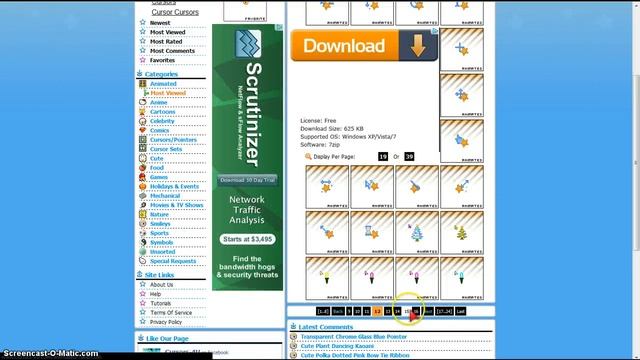This screenshot has width=640, height=360.
Task: Set display per page to 39
Action: tap(409, 156)
